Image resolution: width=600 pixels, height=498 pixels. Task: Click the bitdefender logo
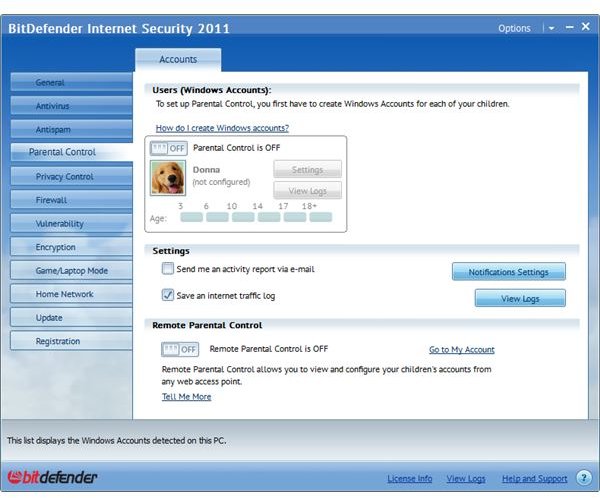coord(52,477)
